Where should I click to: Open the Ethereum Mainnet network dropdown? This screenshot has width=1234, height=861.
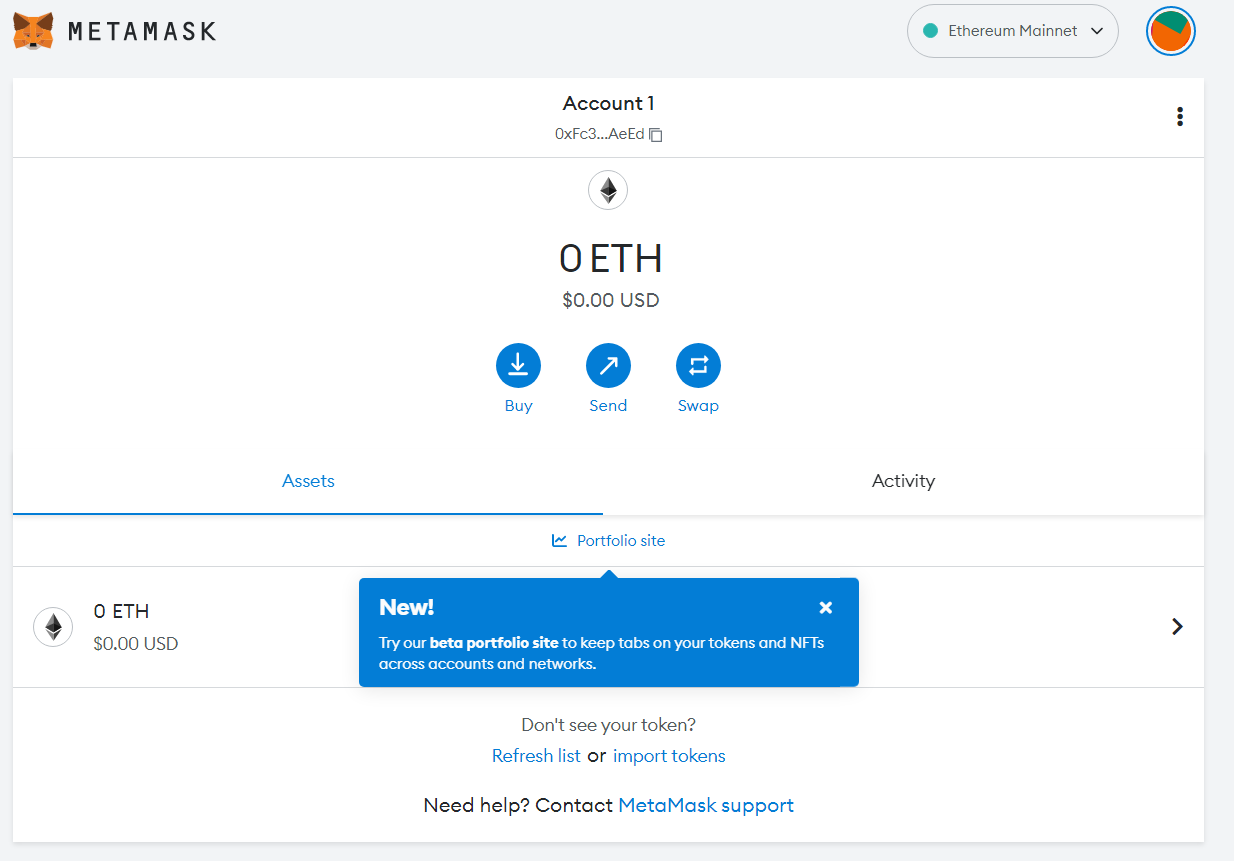[1012, 31]
